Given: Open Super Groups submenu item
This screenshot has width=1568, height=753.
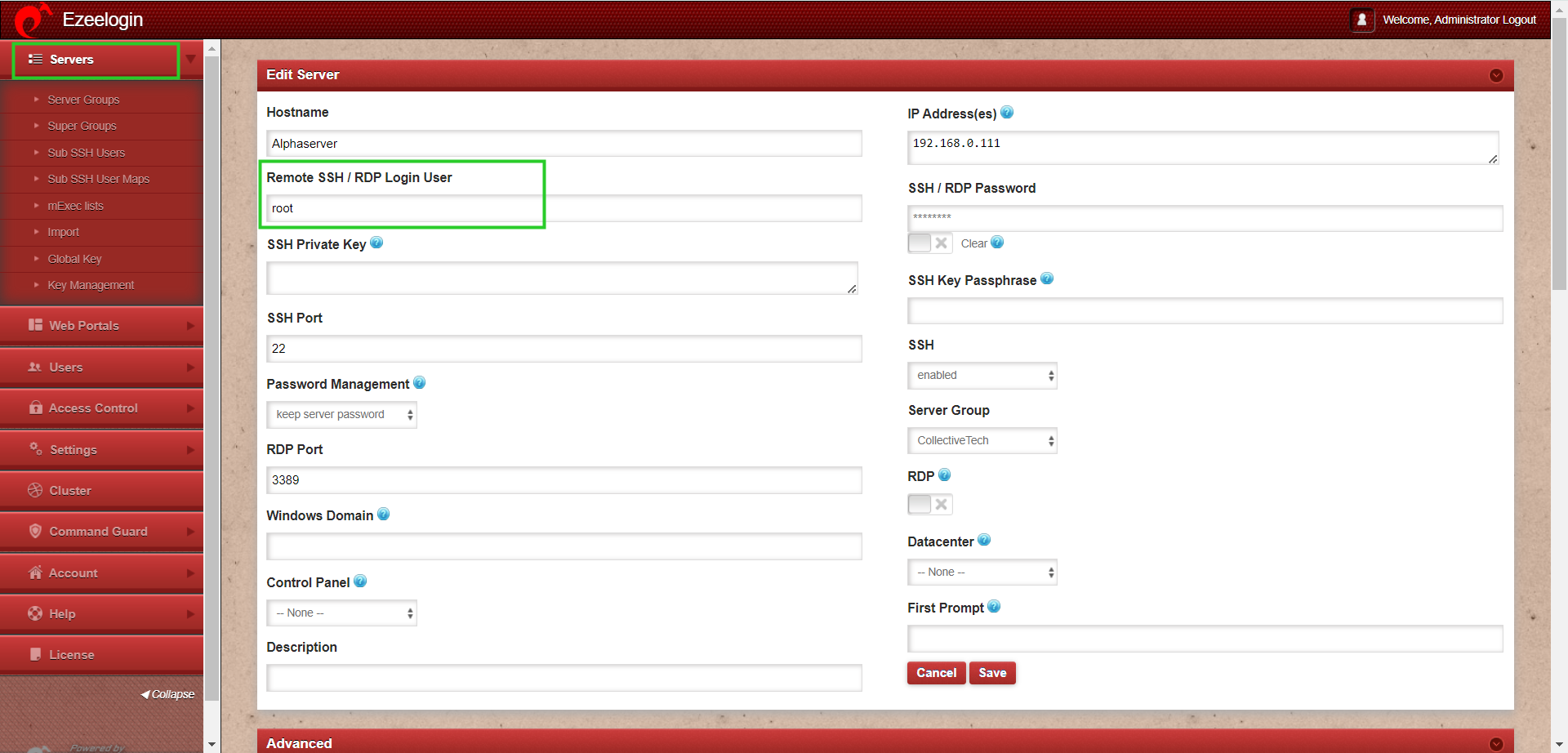Looking at the screenshot, I should click(x=82, y=126).
